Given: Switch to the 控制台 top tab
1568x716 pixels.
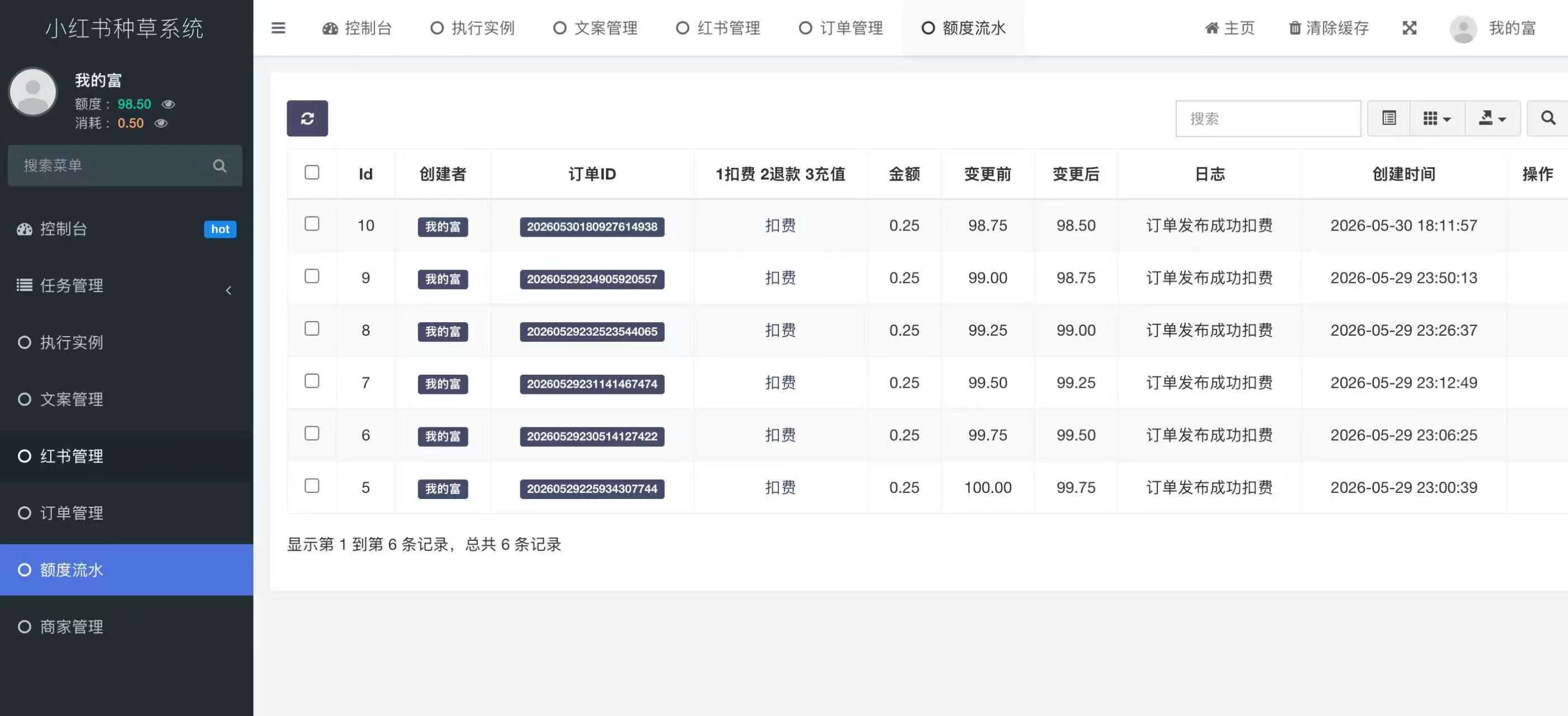Looking at the screenshot, I should click(357, 28).
